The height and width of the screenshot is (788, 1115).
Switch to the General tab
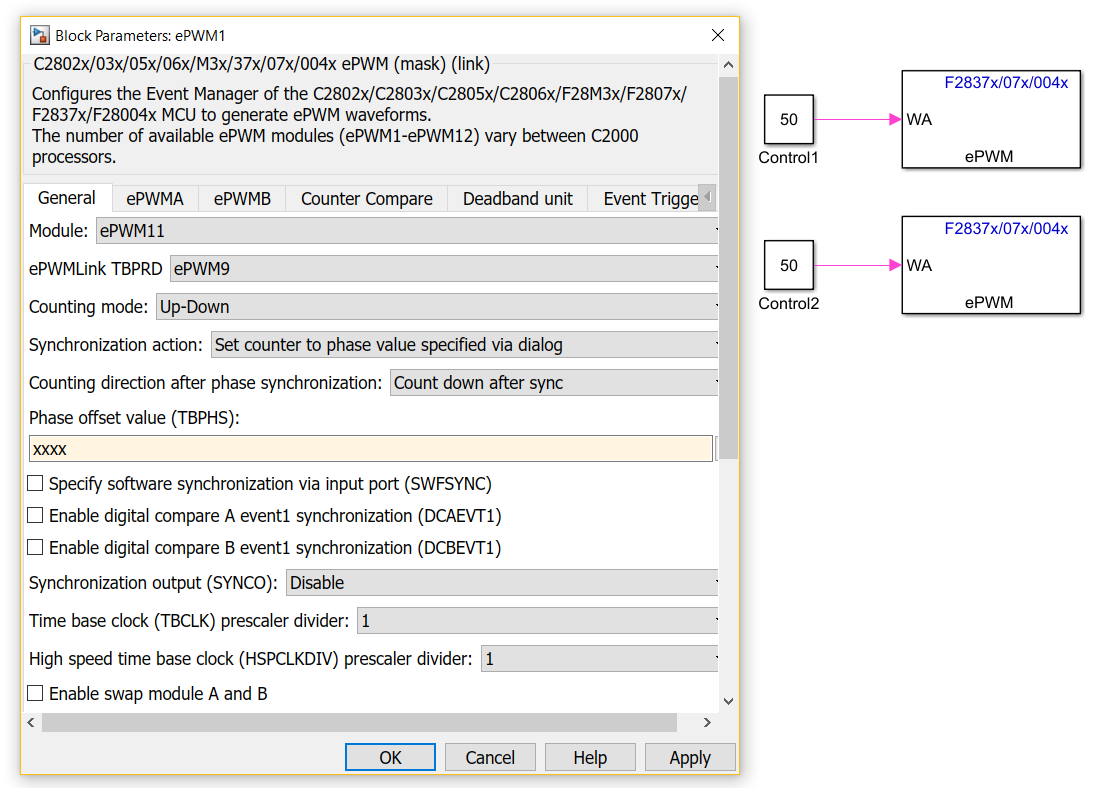point(67,198)
